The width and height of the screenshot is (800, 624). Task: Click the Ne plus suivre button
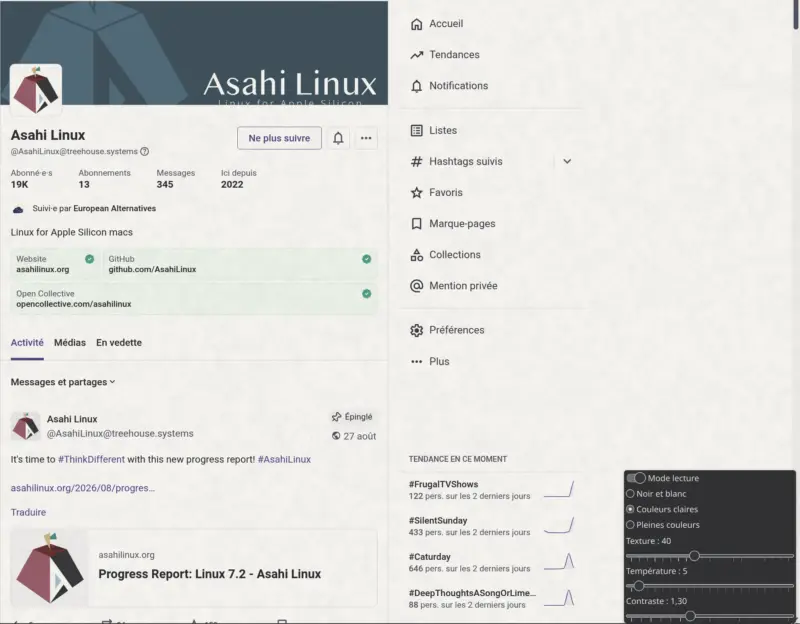tap(279, 138)
